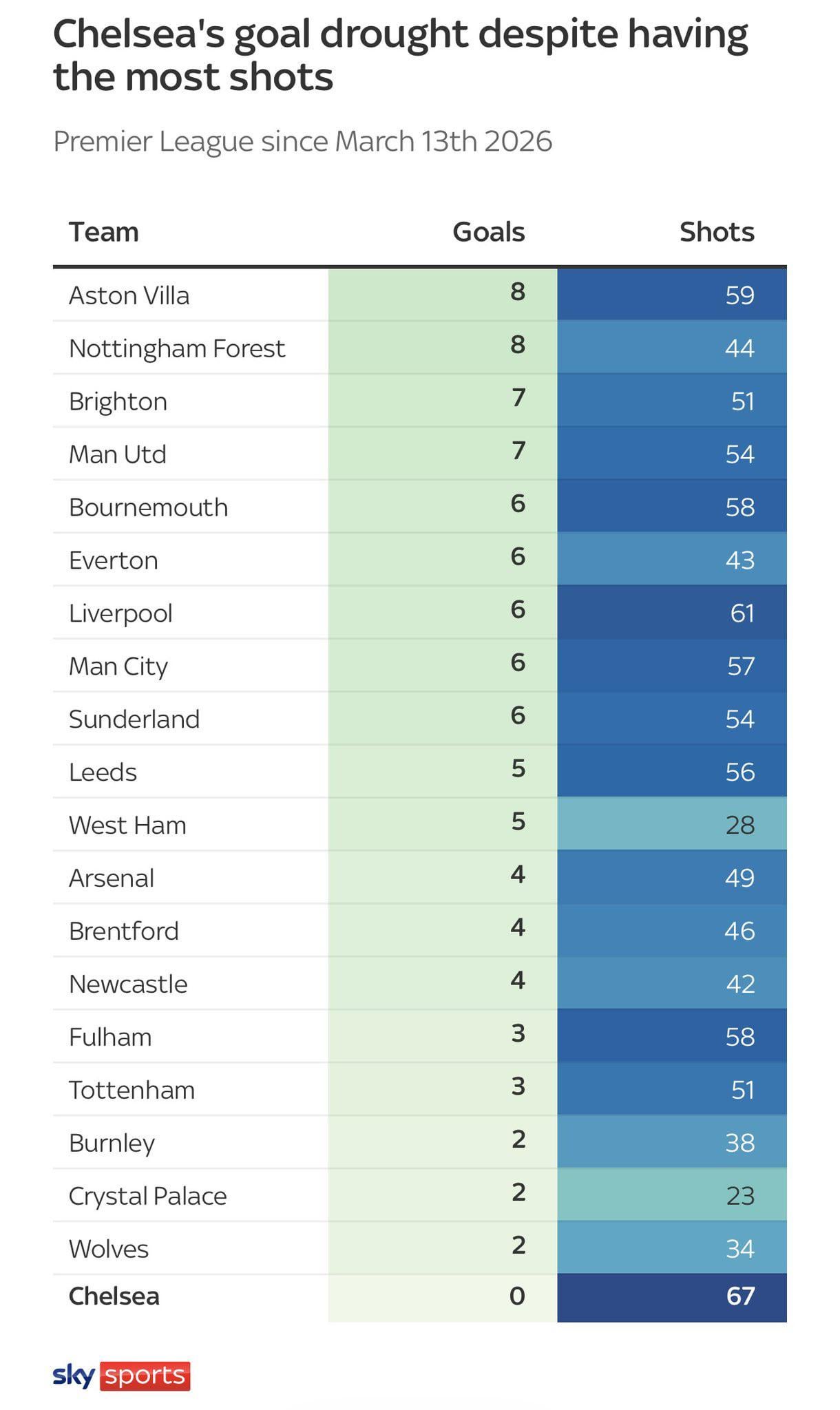Click Chelsea's 67 shots cell
The height and width of the screenshot is (1410, 840).
pos(740,1296)
